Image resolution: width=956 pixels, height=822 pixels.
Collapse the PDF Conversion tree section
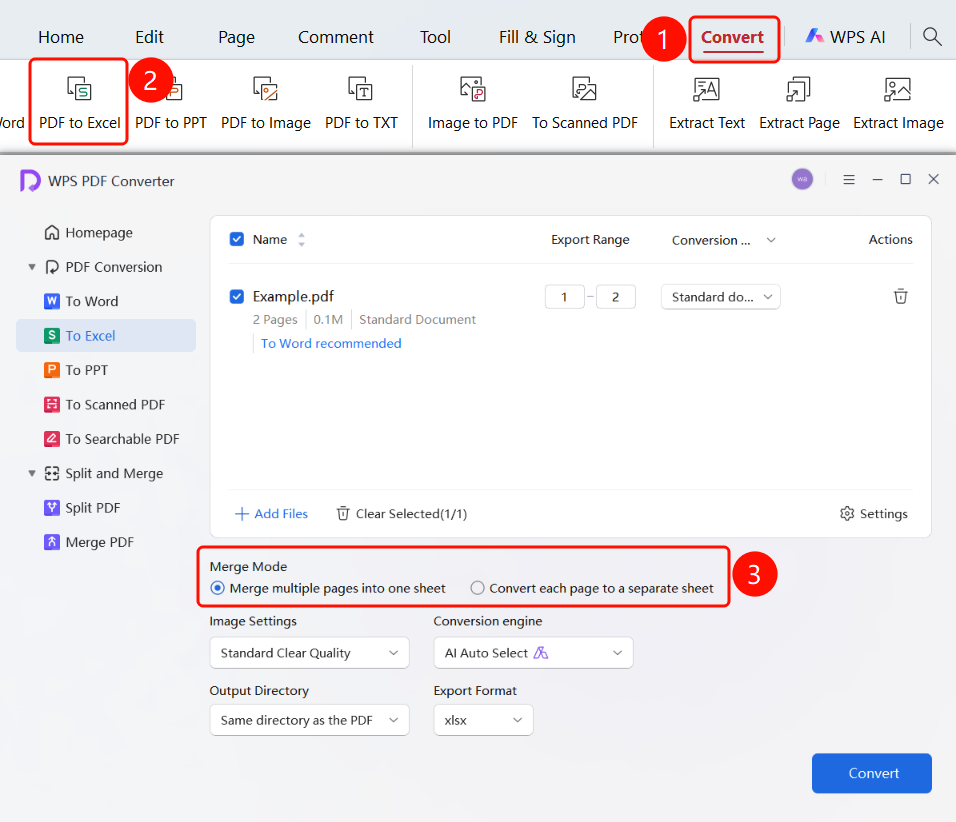pyautogui.click(x=32, y=267)
